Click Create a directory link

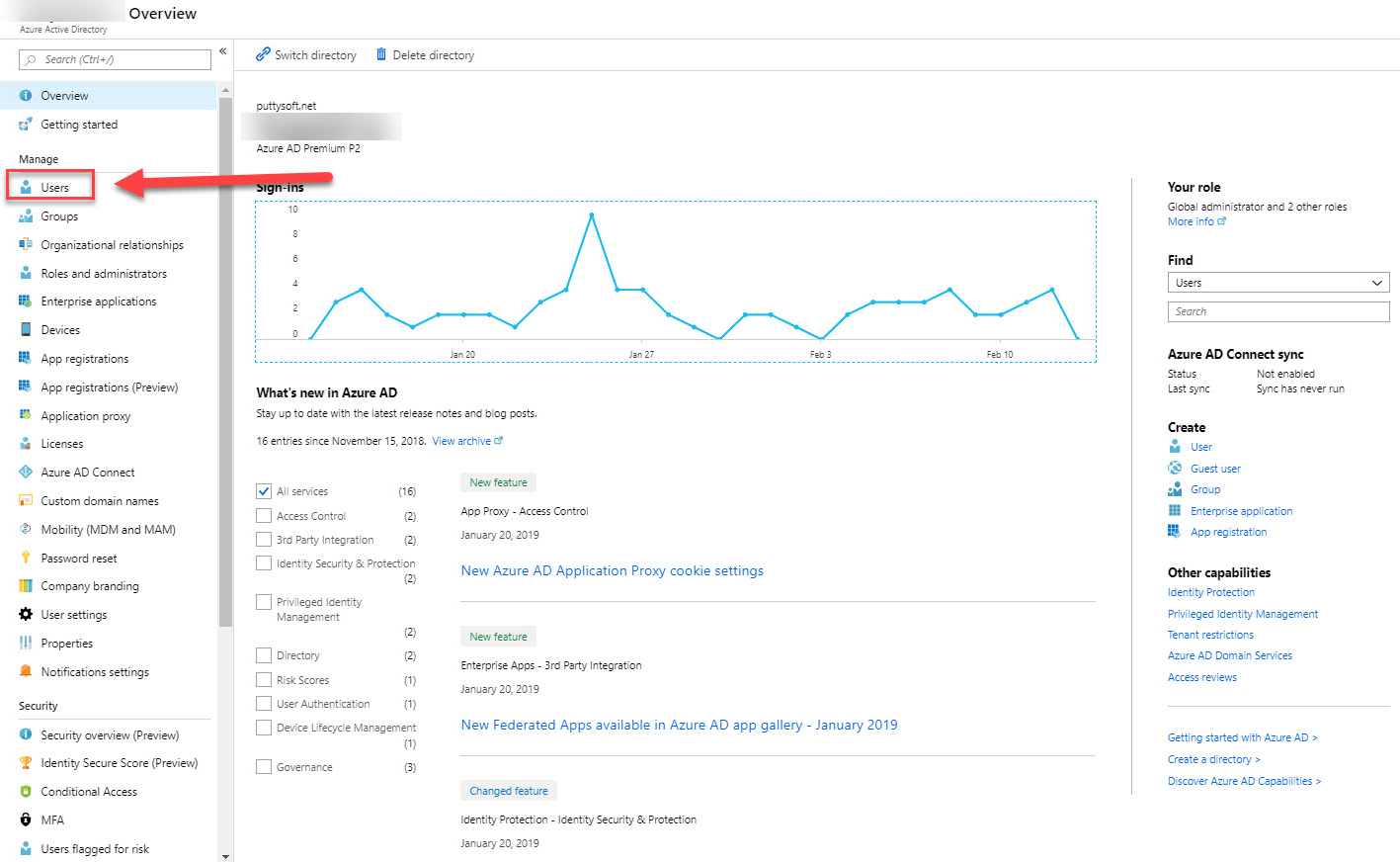tap(1214, 760)
